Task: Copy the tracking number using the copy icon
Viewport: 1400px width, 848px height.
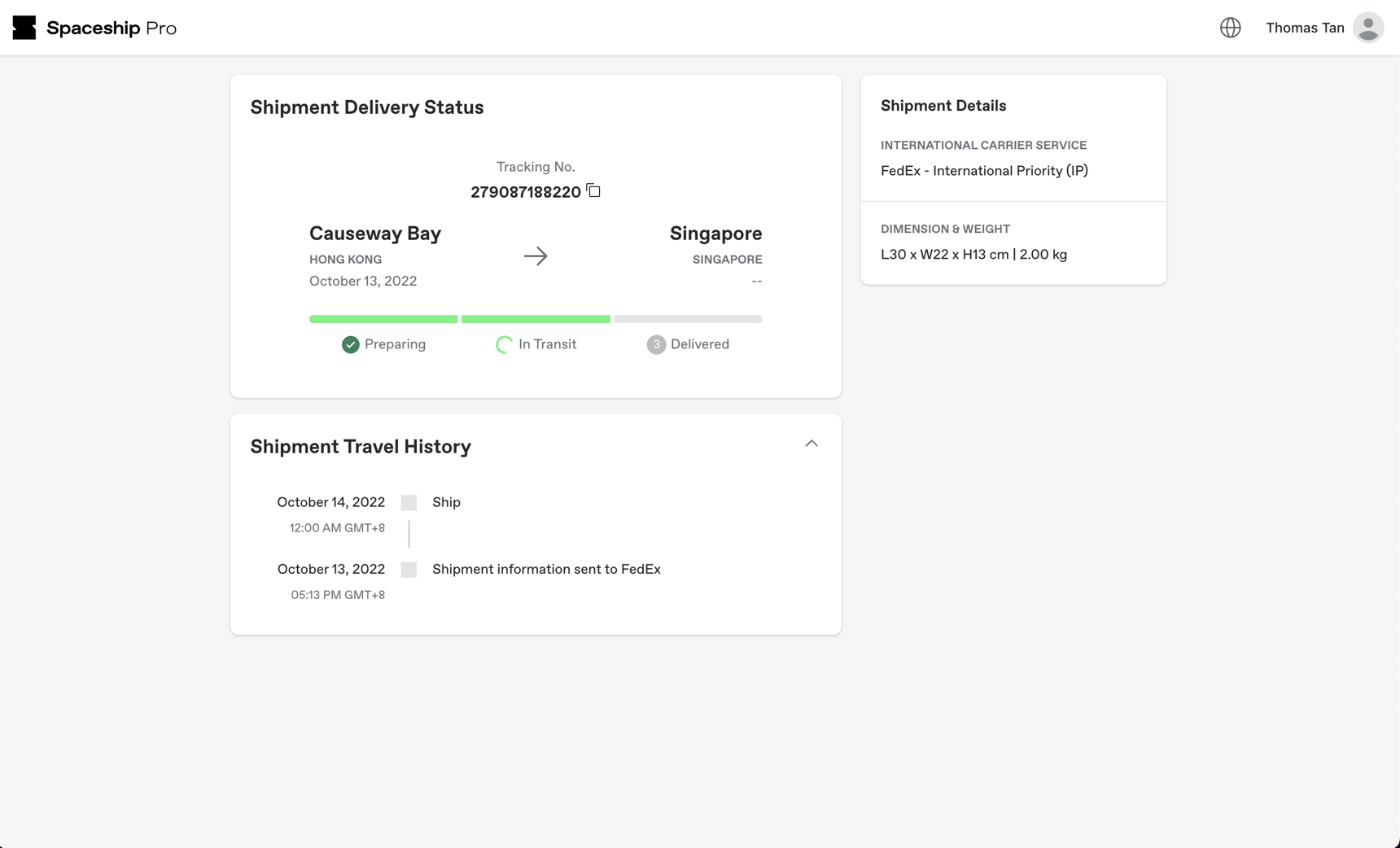Action: pyautogui.click(x=593, y=190)
